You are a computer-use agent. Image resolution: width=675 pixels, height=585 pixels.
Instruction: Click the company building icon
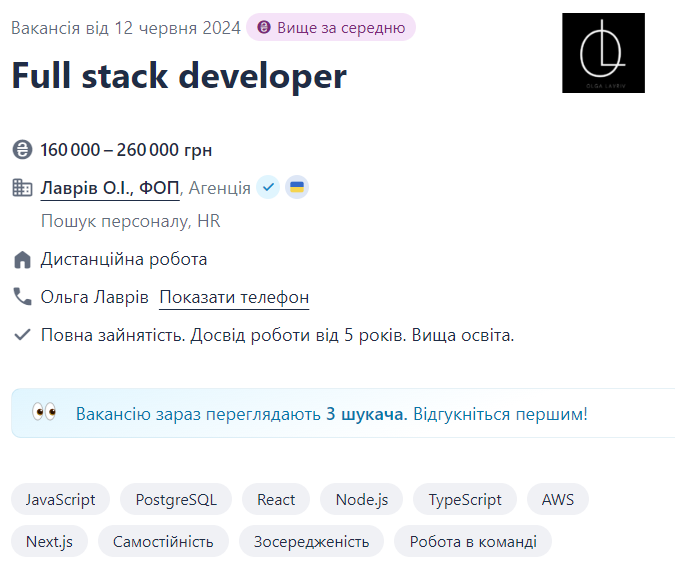(22, 187)
